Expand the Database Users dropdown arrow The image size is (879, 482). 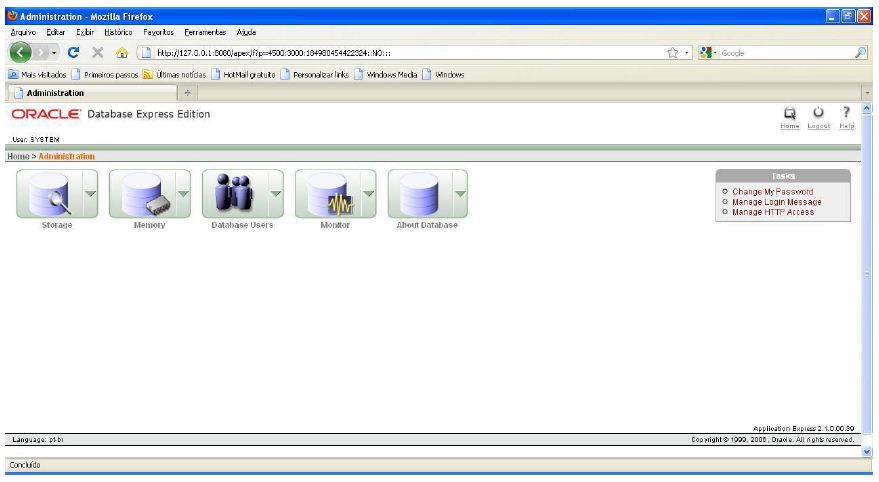point(276,194)
